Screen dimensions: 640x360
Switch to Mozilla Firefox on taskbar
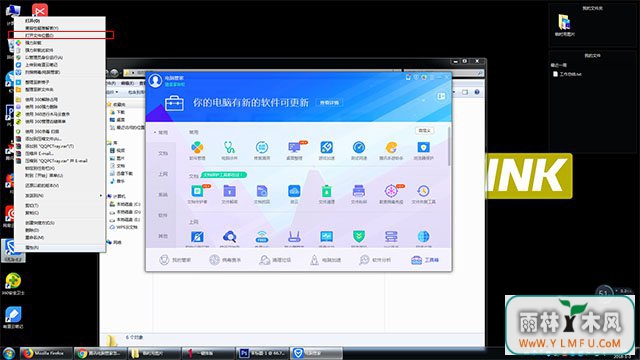tap(45, 353)
